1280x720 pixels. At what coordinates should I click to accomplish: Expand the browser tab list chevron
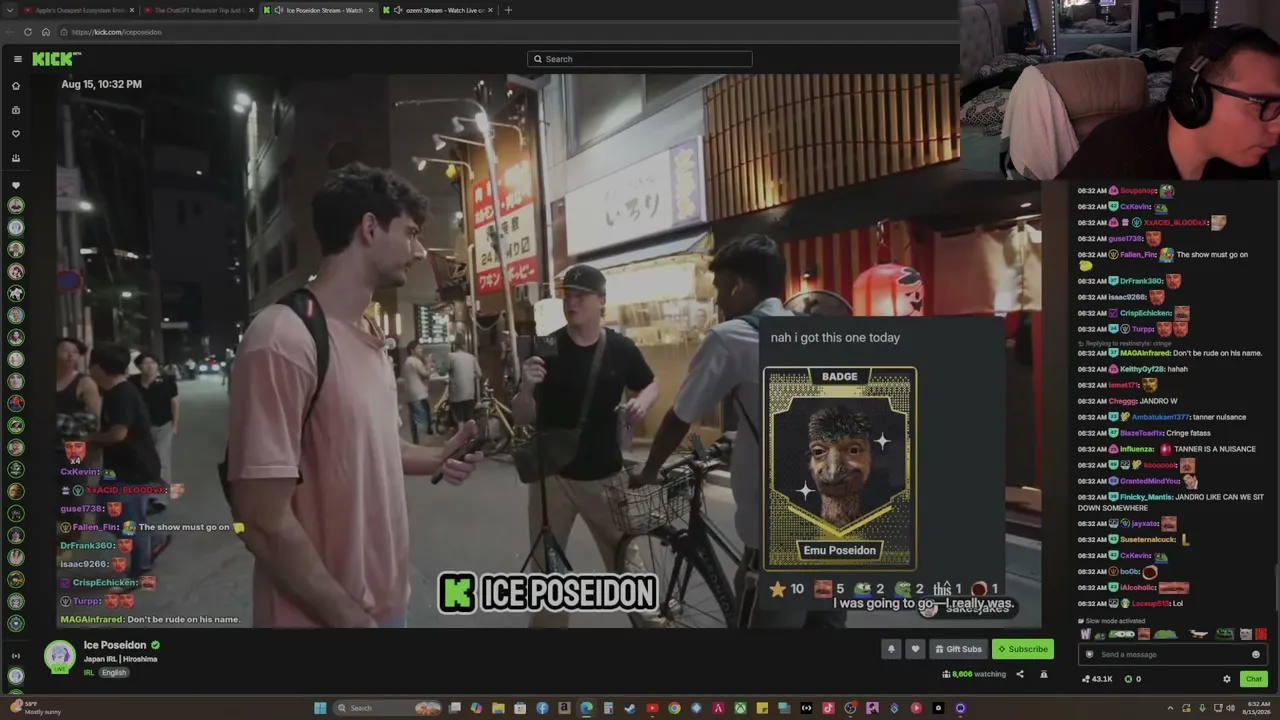click(8, 10)
